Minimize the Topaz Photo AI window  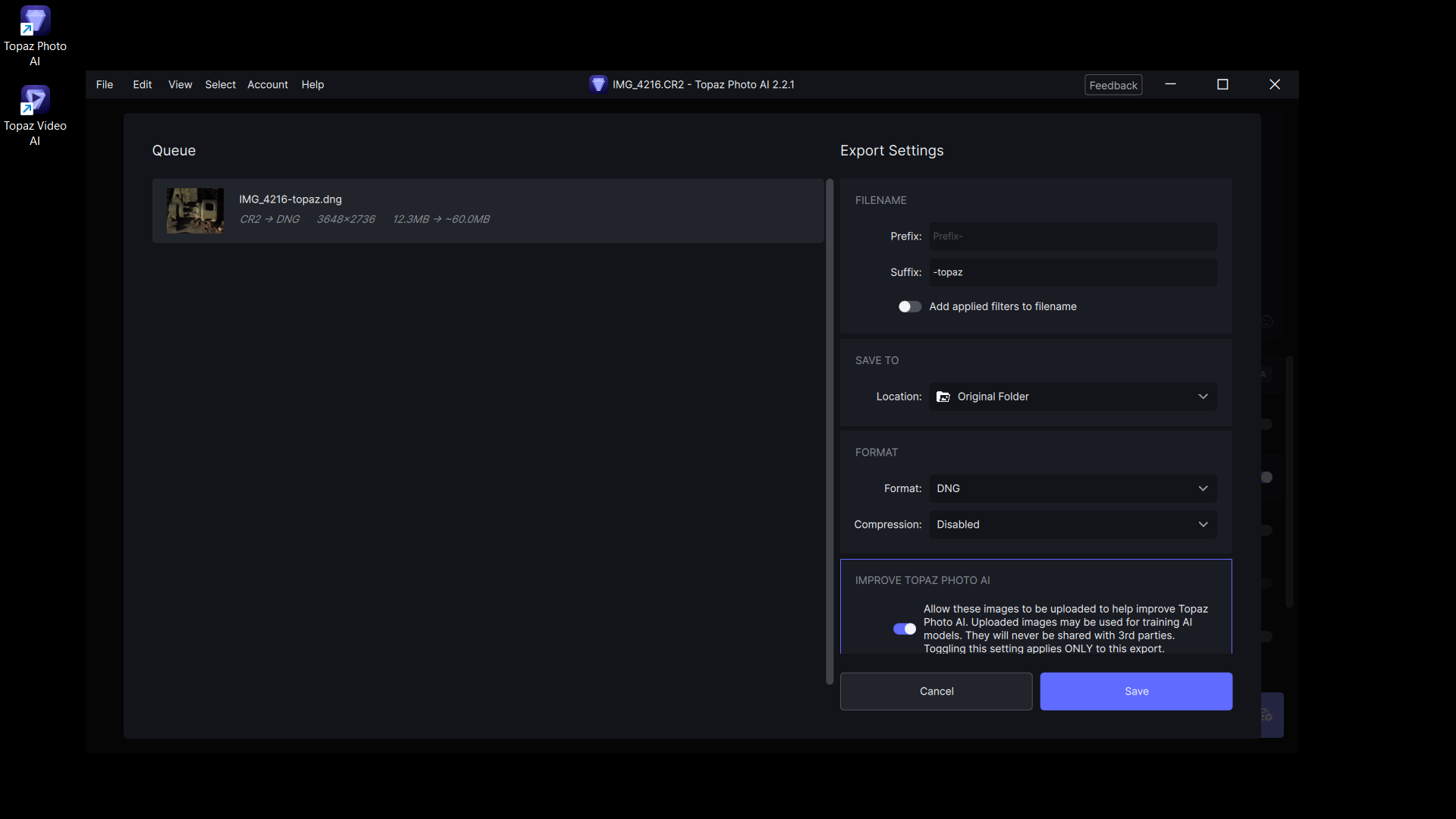[x=1170, y=84]
